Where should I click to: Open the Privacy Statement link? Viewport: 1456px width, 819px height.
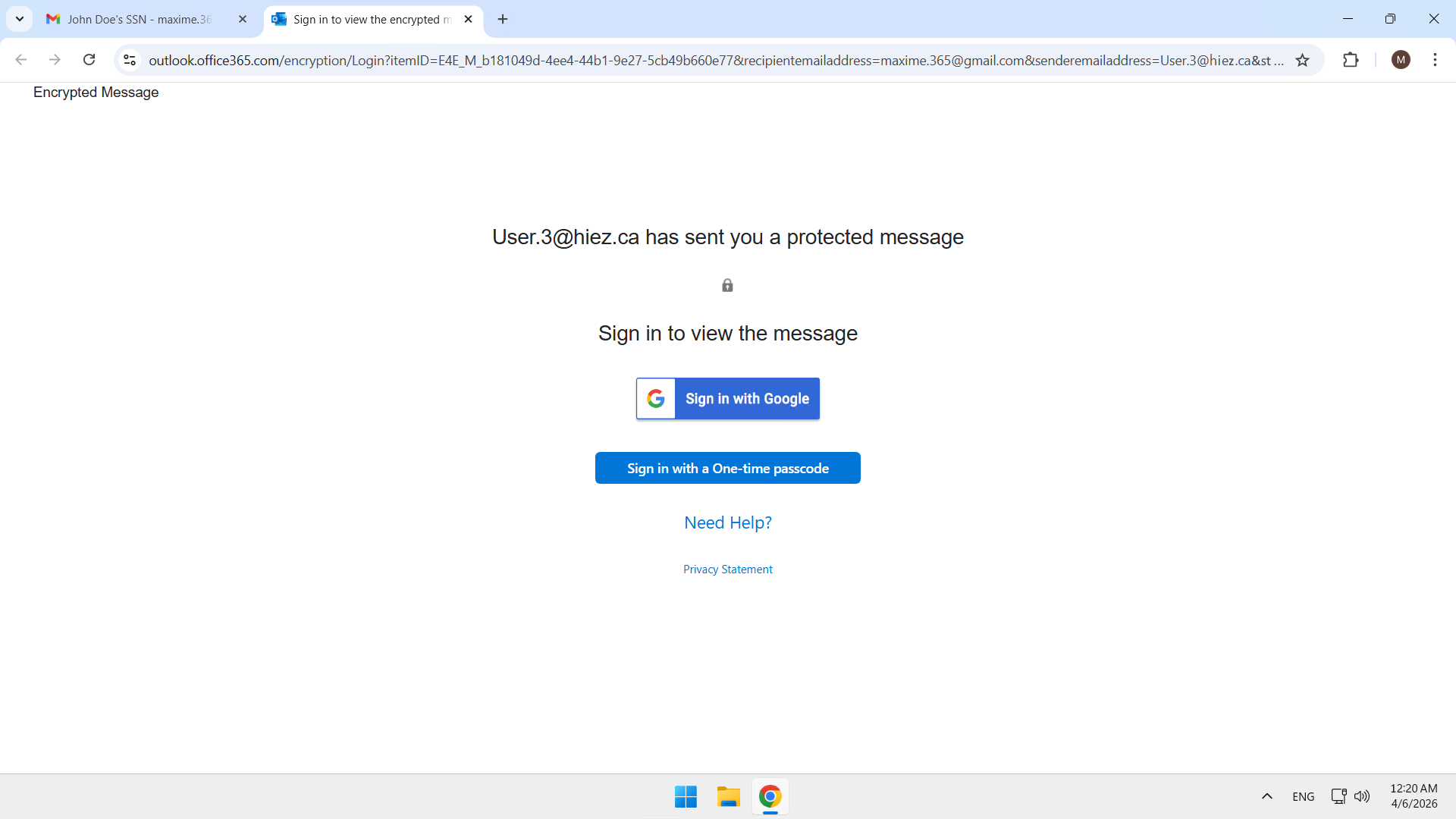click(x=727, y=570)
